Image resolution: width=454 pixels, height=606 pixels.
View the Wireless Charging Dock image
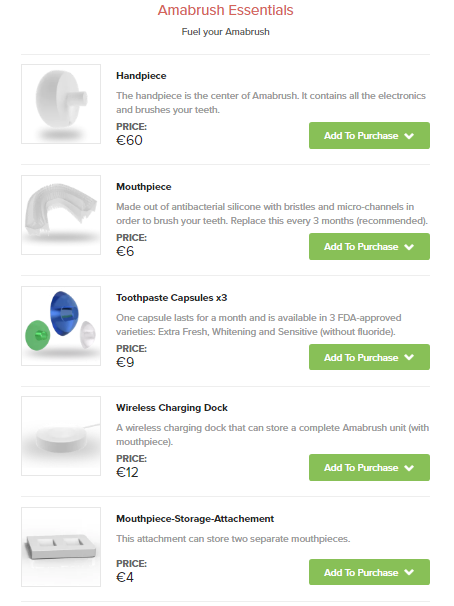click(61, 436)
